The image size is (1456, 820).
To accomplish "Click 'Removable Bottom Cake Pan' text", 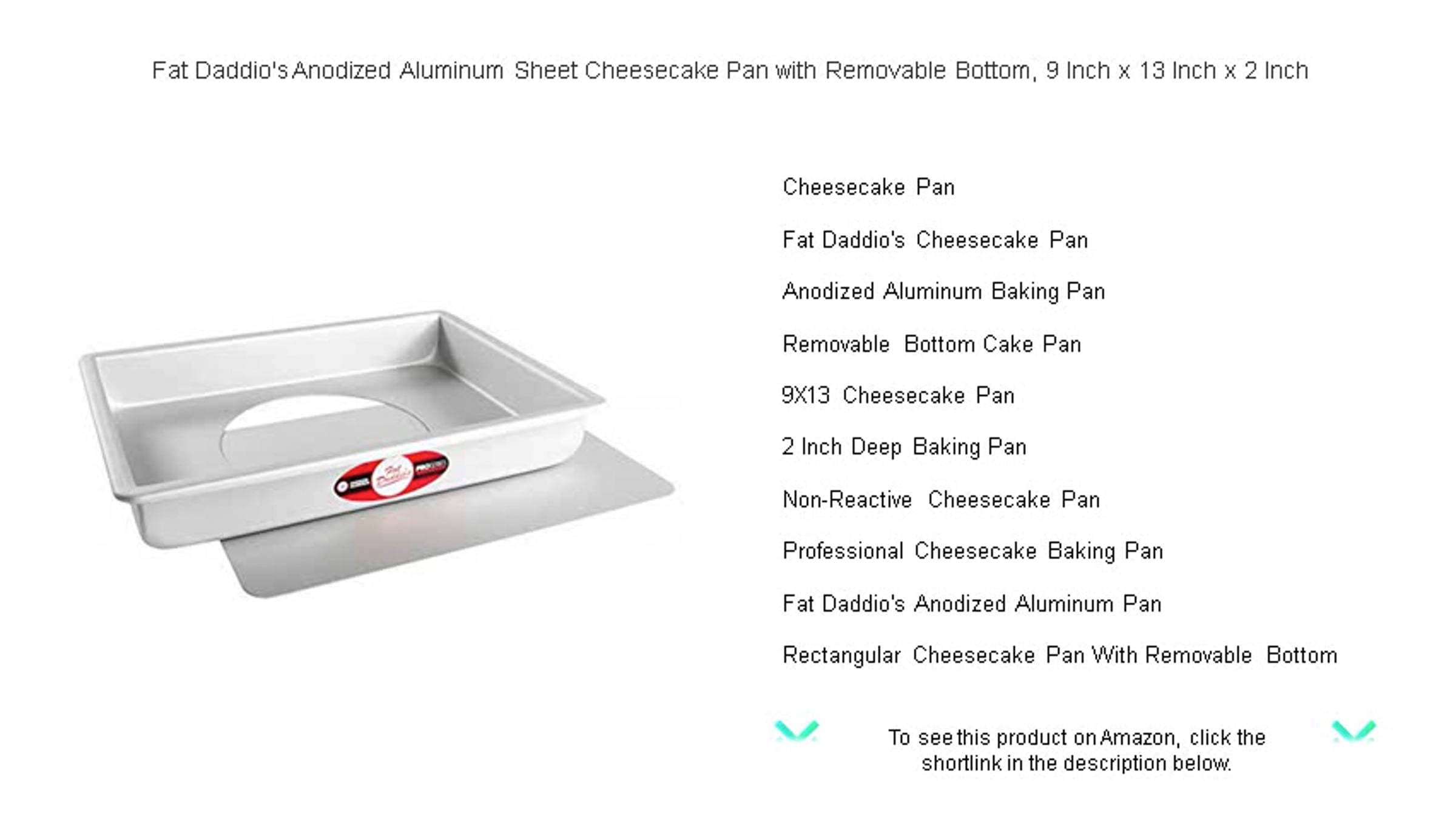I will (932, 344).
